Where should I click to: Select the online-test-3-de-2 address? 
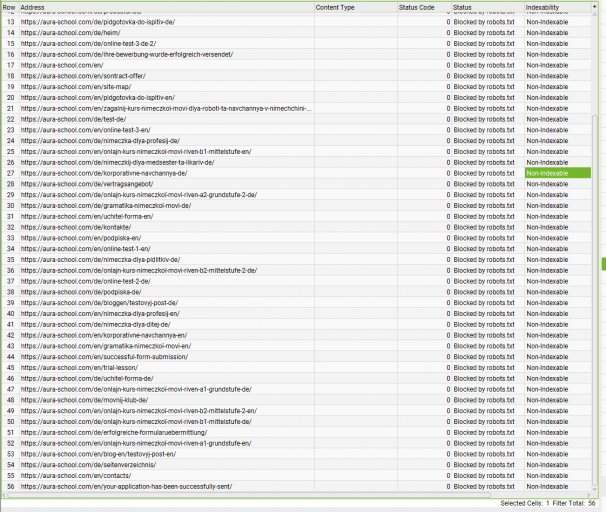click(89, 44)
